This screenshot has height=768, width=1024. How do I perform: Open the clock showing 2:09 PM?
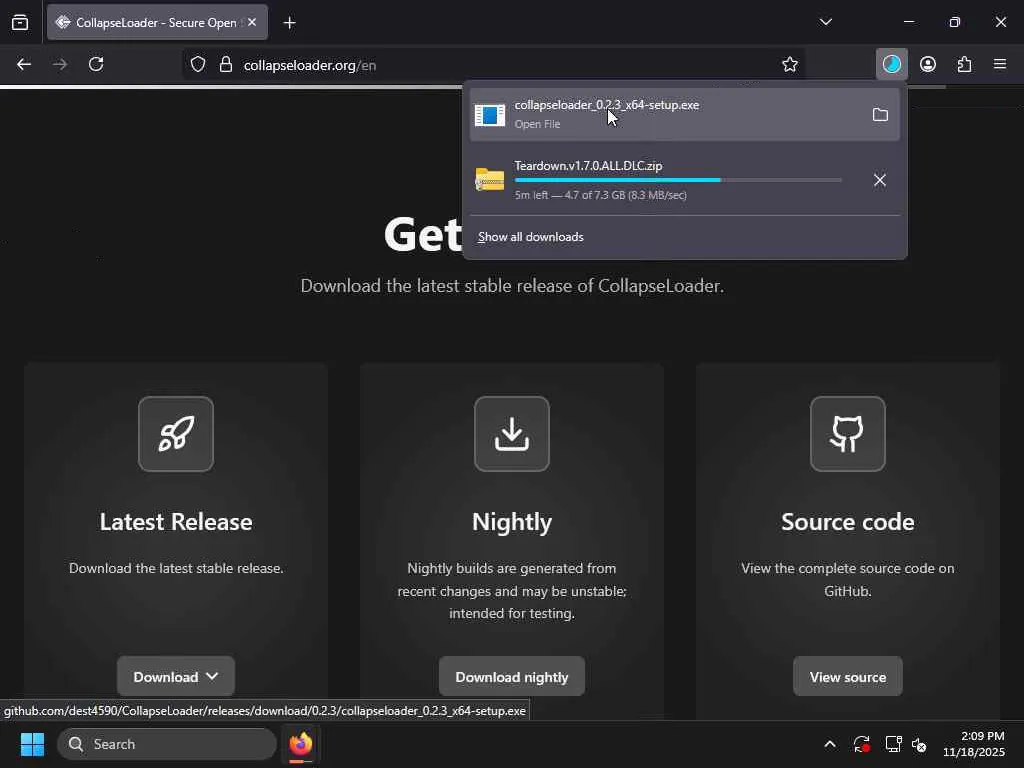pyautogui.click(x=974, y=744)
